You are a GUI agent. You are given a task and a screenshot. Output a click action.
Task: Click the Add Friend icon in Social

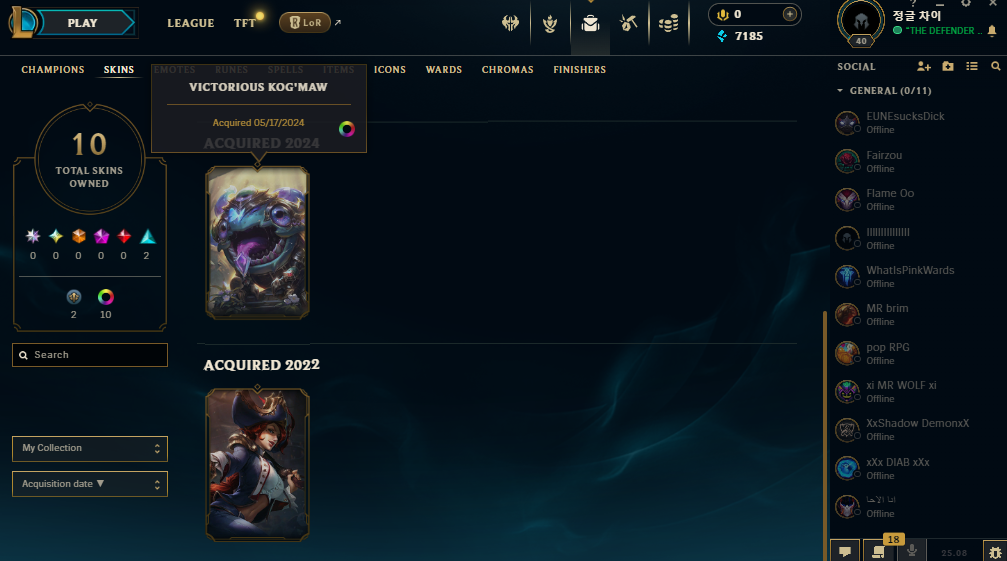pos(924,66)
